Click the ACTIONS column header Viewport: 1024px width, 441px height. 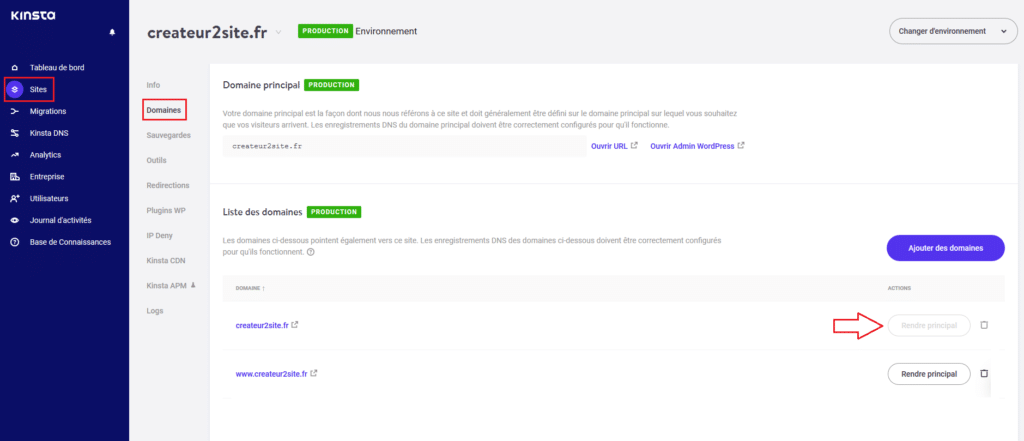tap(899, 288)
